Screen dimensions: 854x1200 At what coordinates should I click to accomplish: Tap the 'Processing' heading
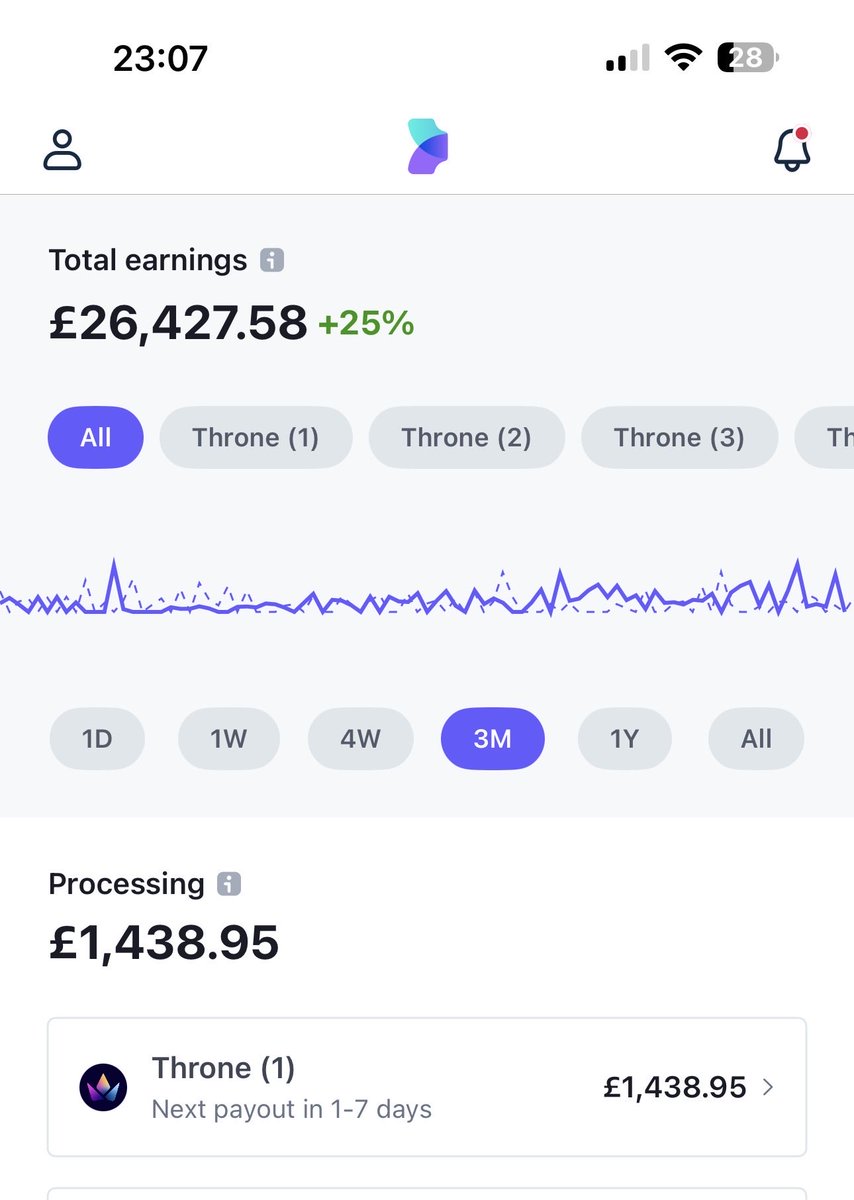(x=126, y=884)
